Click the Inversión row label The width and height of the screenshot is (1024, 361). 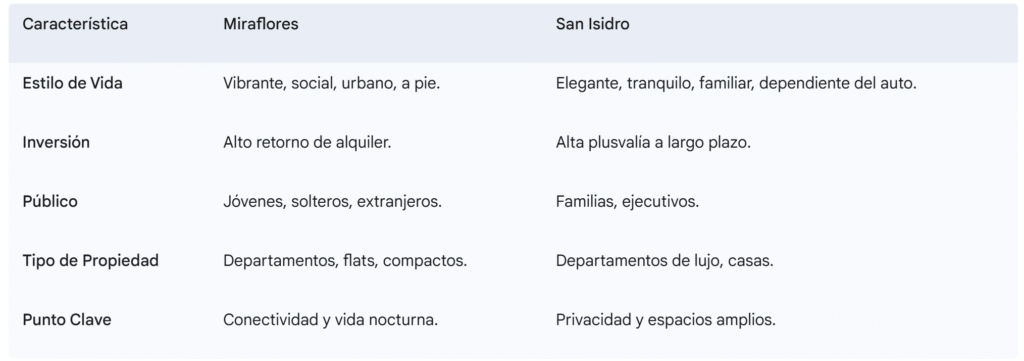coord(56,142)
